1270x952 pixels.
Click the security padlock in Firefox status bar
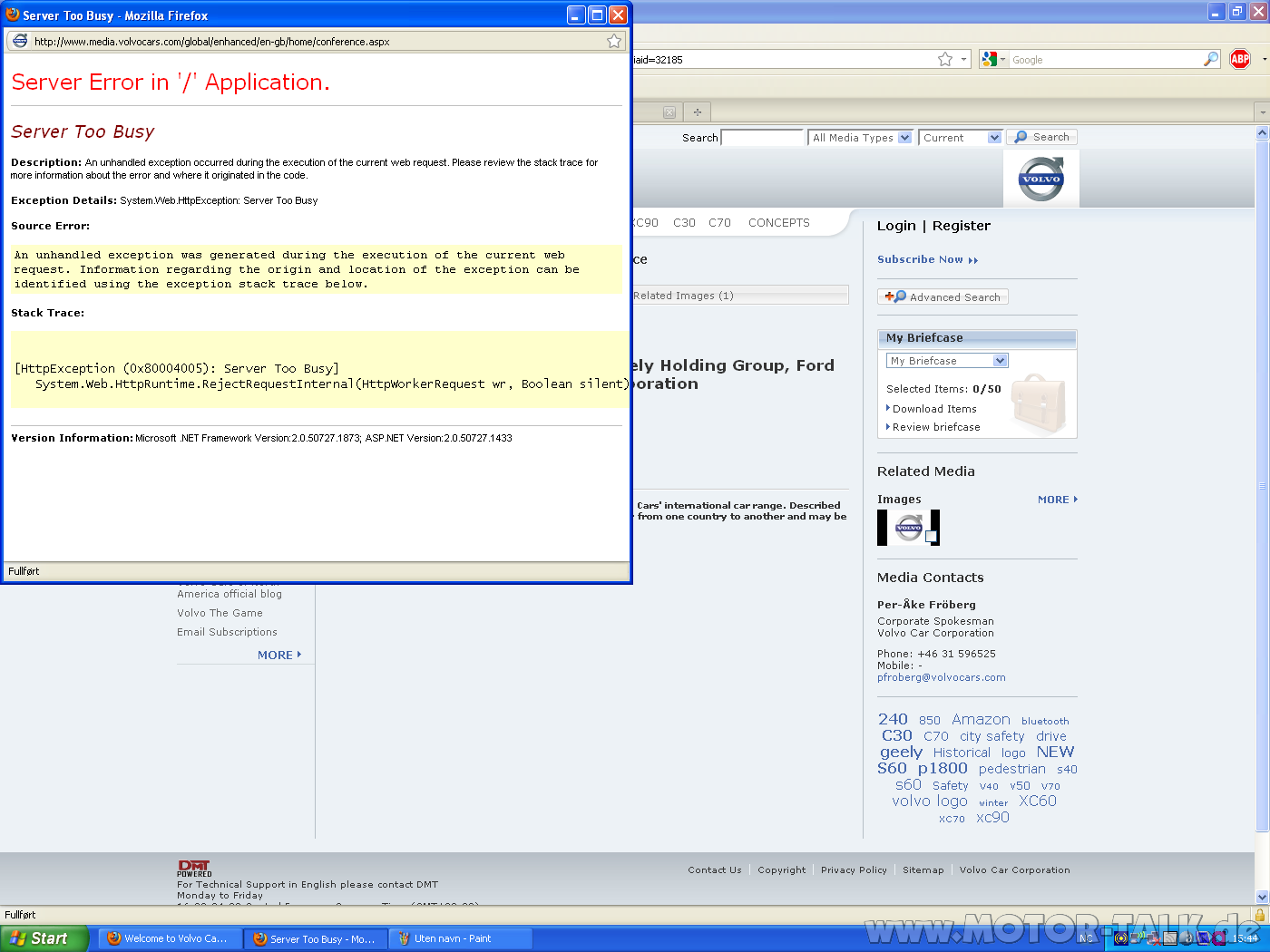pos(1259,915)
